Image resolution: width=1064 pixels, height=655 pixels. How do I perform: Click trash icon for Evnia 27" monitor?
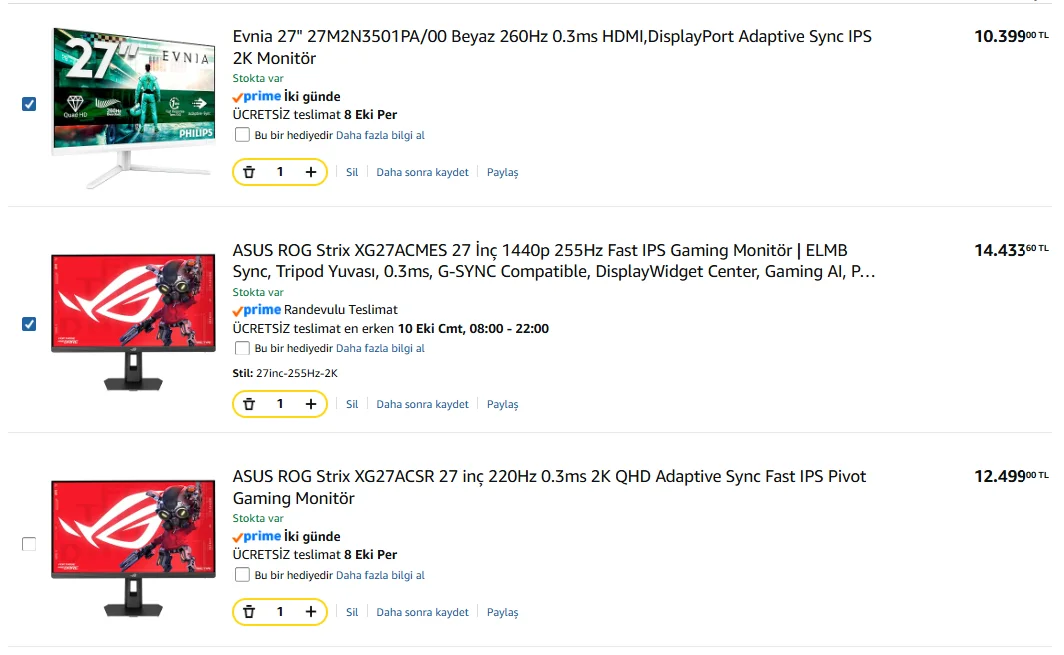[x=249, y=172]
